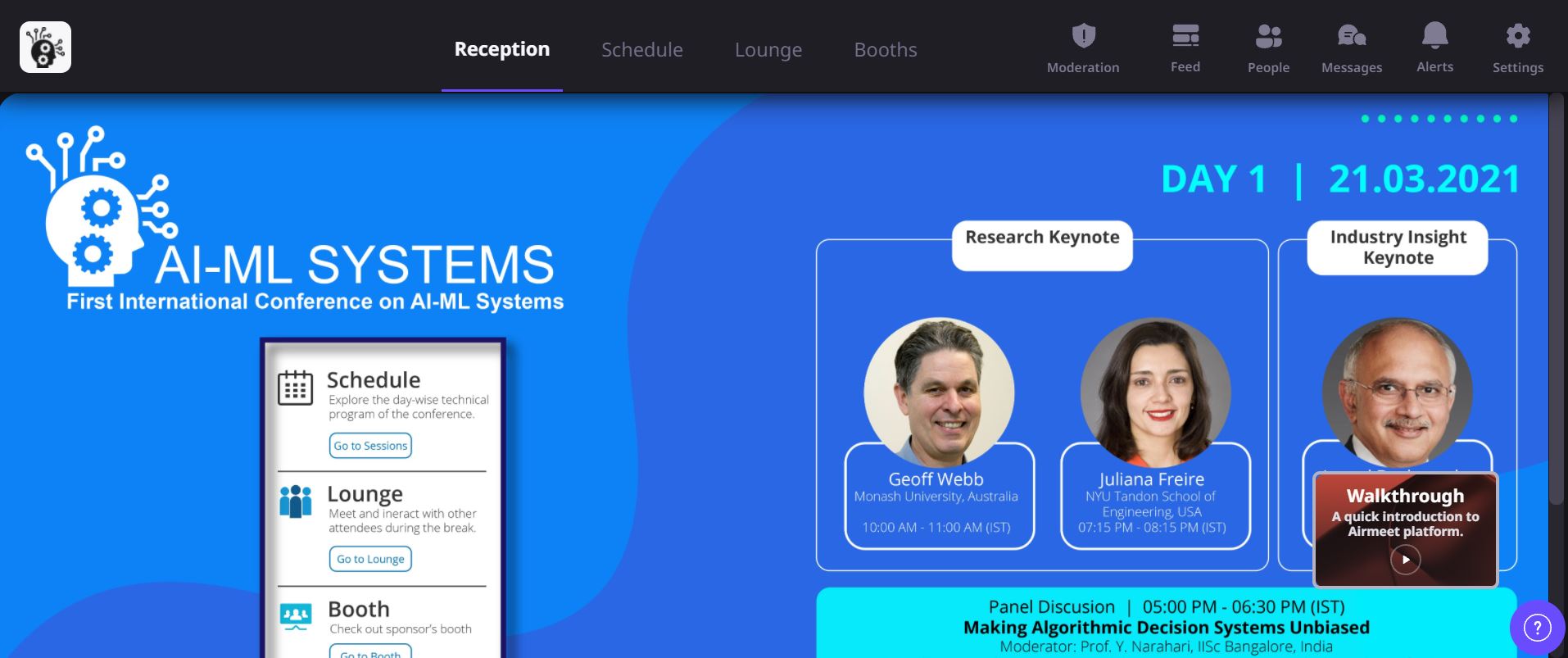Switch to the Lounge tab
The image size is (1568, 658).
click(768, 49)
